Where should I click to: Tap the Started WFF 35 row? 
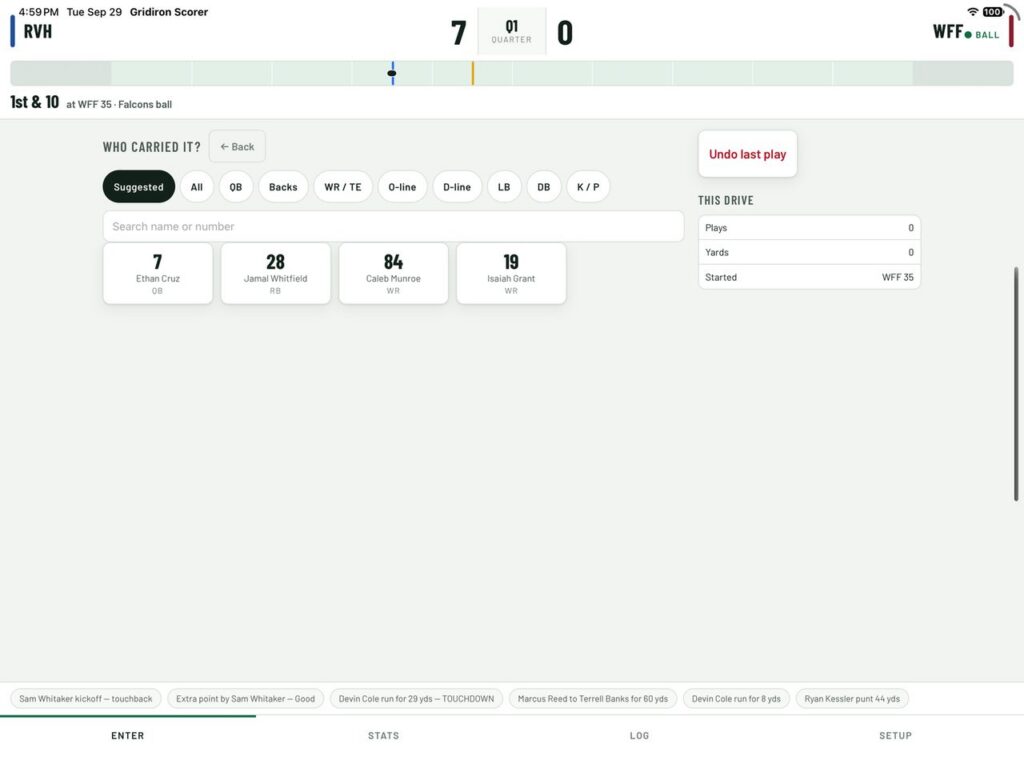(809, 277)
